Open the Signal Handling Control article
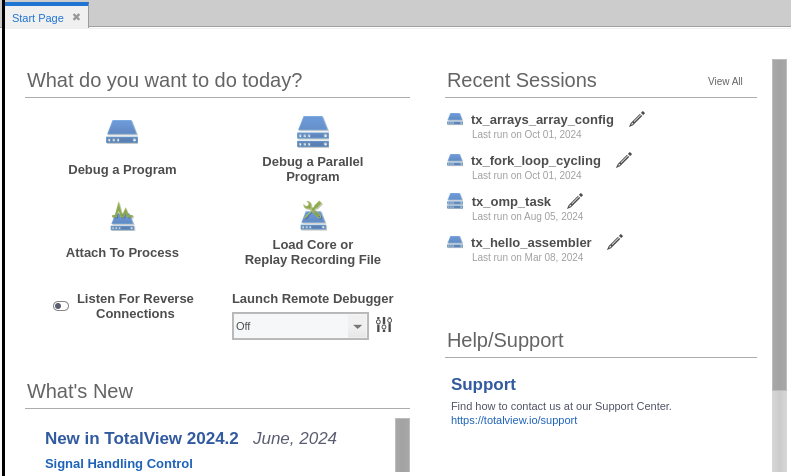This screenshot has height=476, width=791. point(119,463)
